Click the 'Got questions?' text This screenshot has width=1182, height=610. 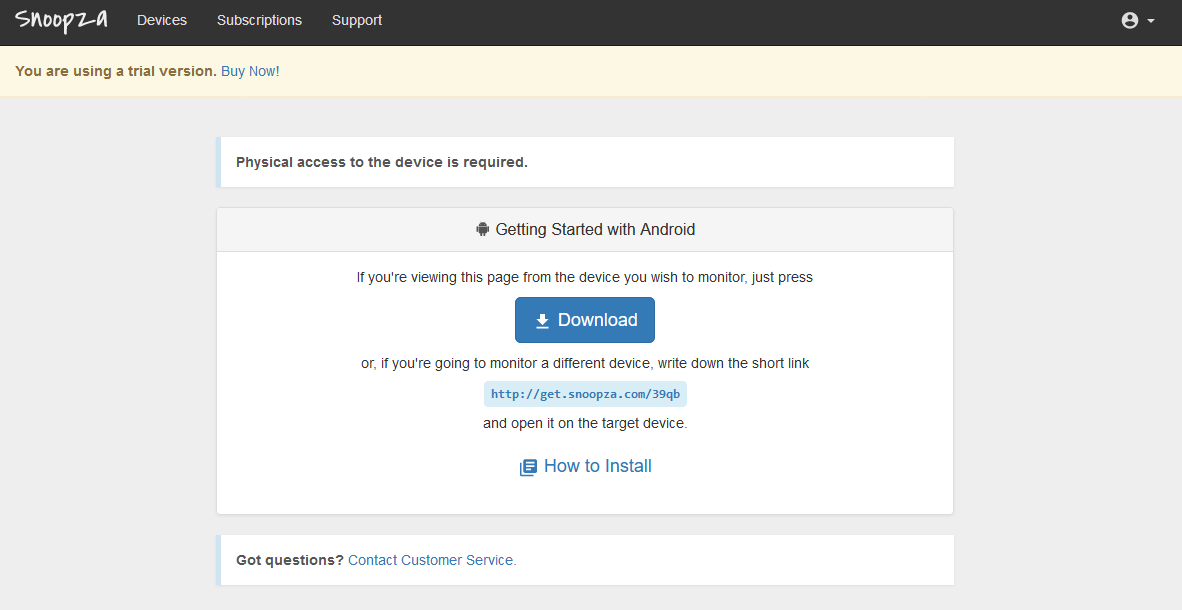[x=289, y=560]
